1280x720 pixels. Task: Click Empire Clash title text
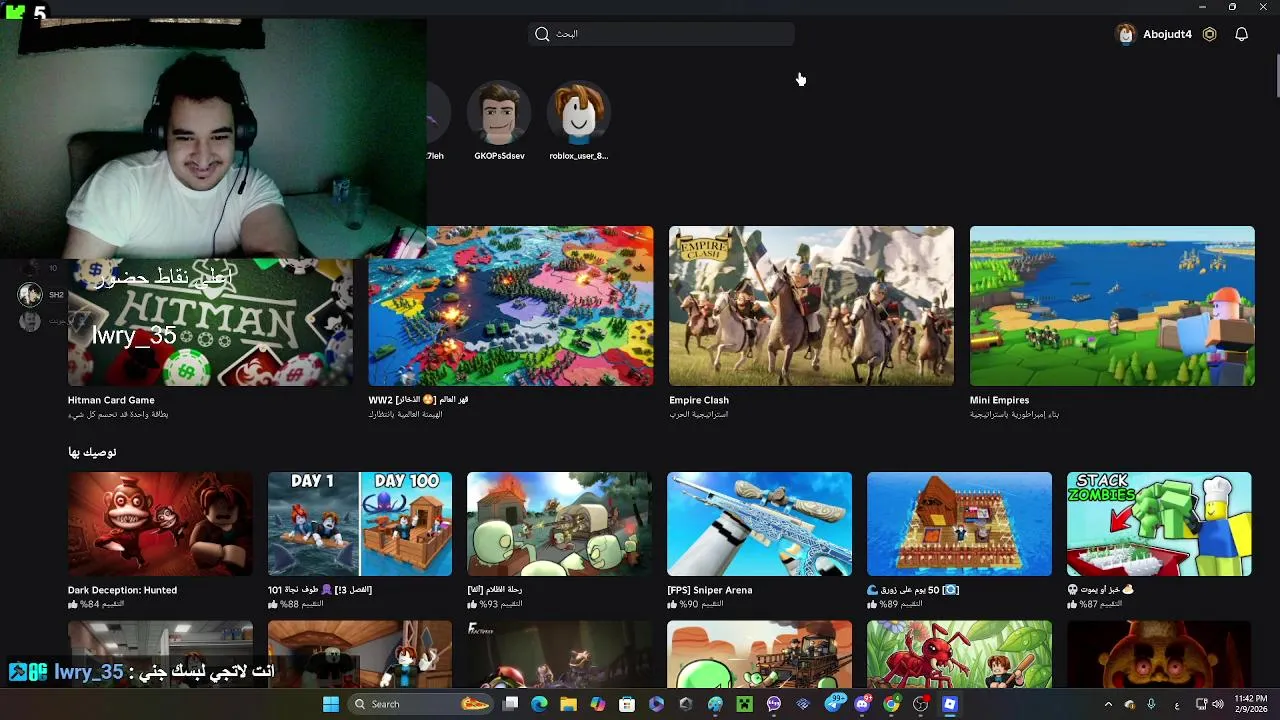[x=699, y=400]
